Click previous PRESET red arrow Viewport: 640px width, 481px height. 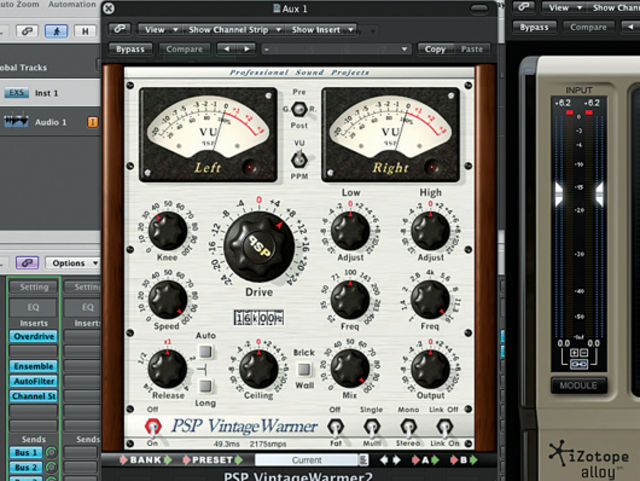tap(186, 460)
